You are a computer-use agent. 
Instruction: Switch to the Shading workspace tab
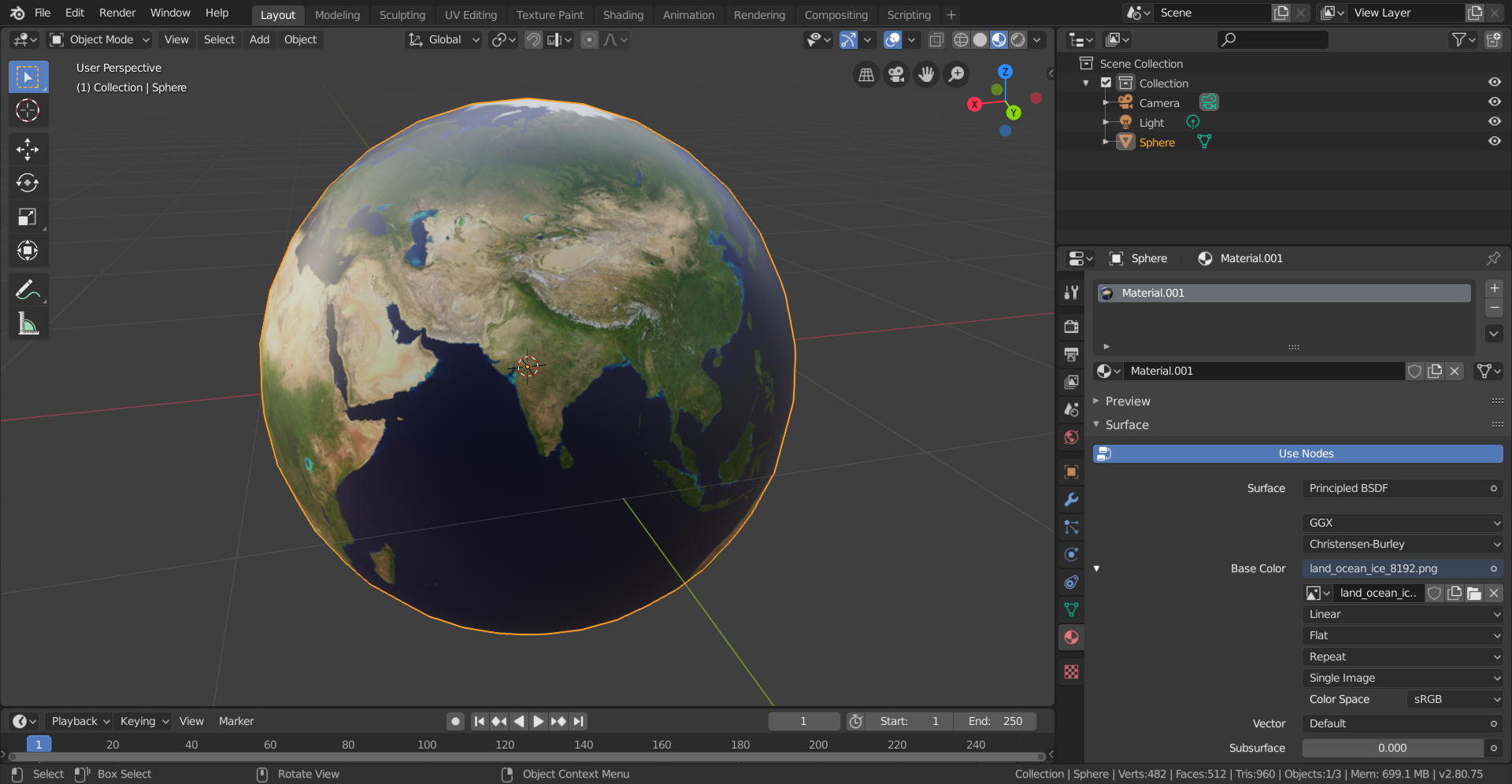622,15
